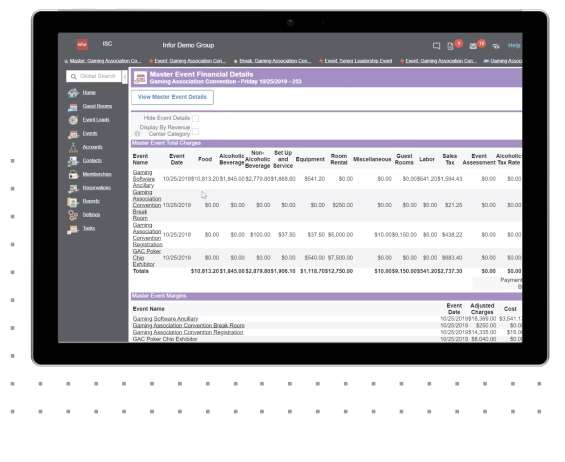
Task: Open Gaming Association Convention Registration in Total Charges
Action: (x=147, y=235)
